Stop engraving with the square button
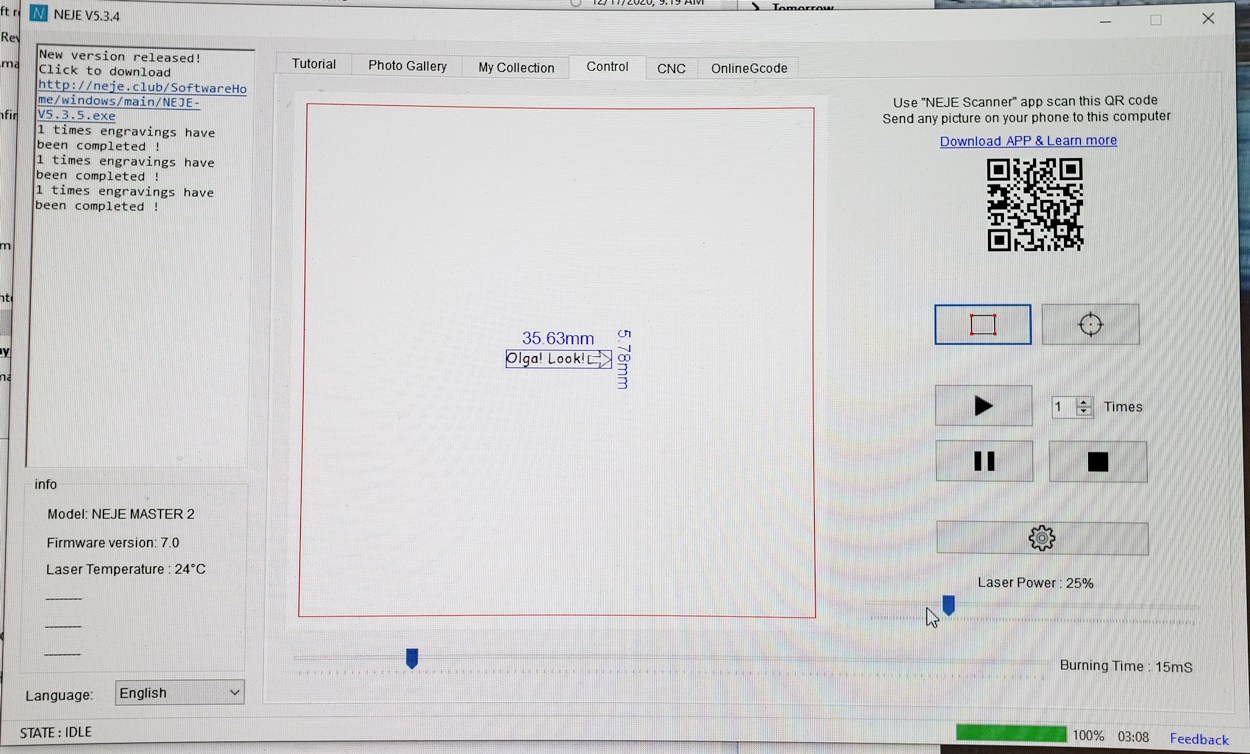 pos(1097,461)
